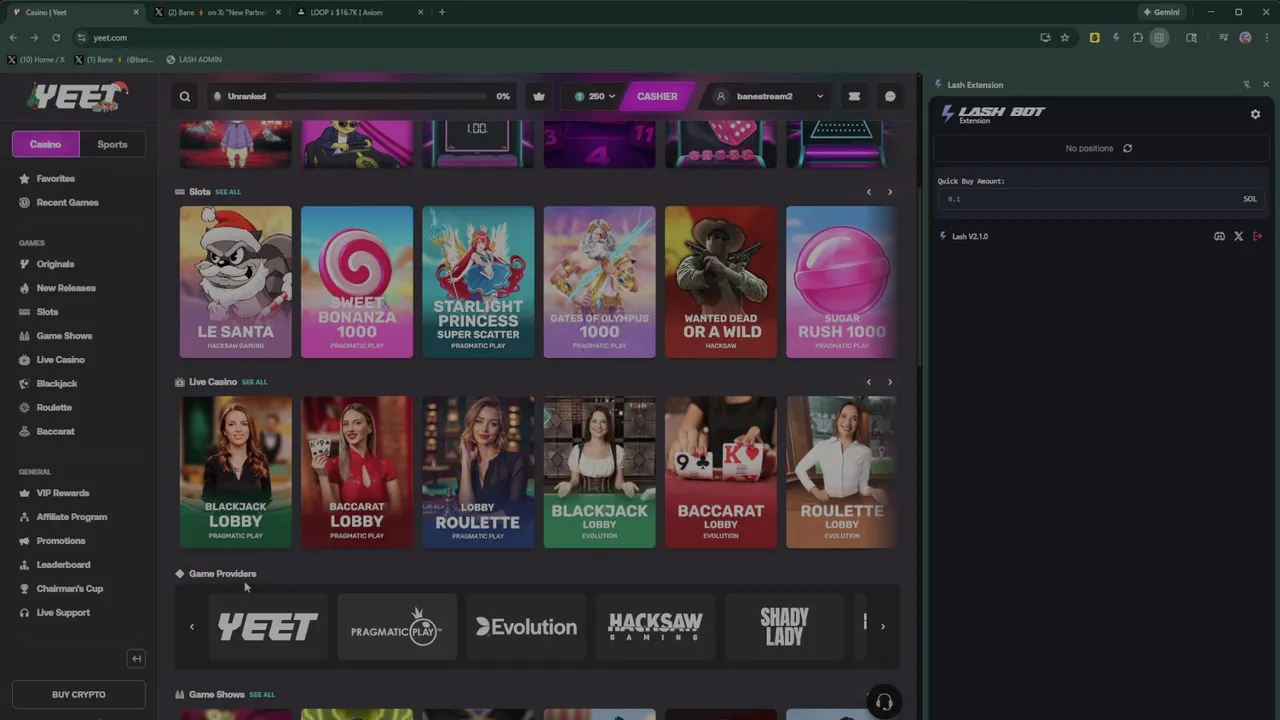Screen dimensions: 1280x720
Task: Expand the banestream2 account dropdown
Action: click(769, 96)
